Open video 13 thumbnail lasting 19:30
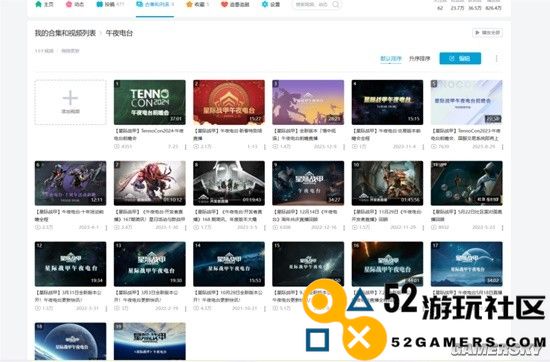 coord(150,264)
